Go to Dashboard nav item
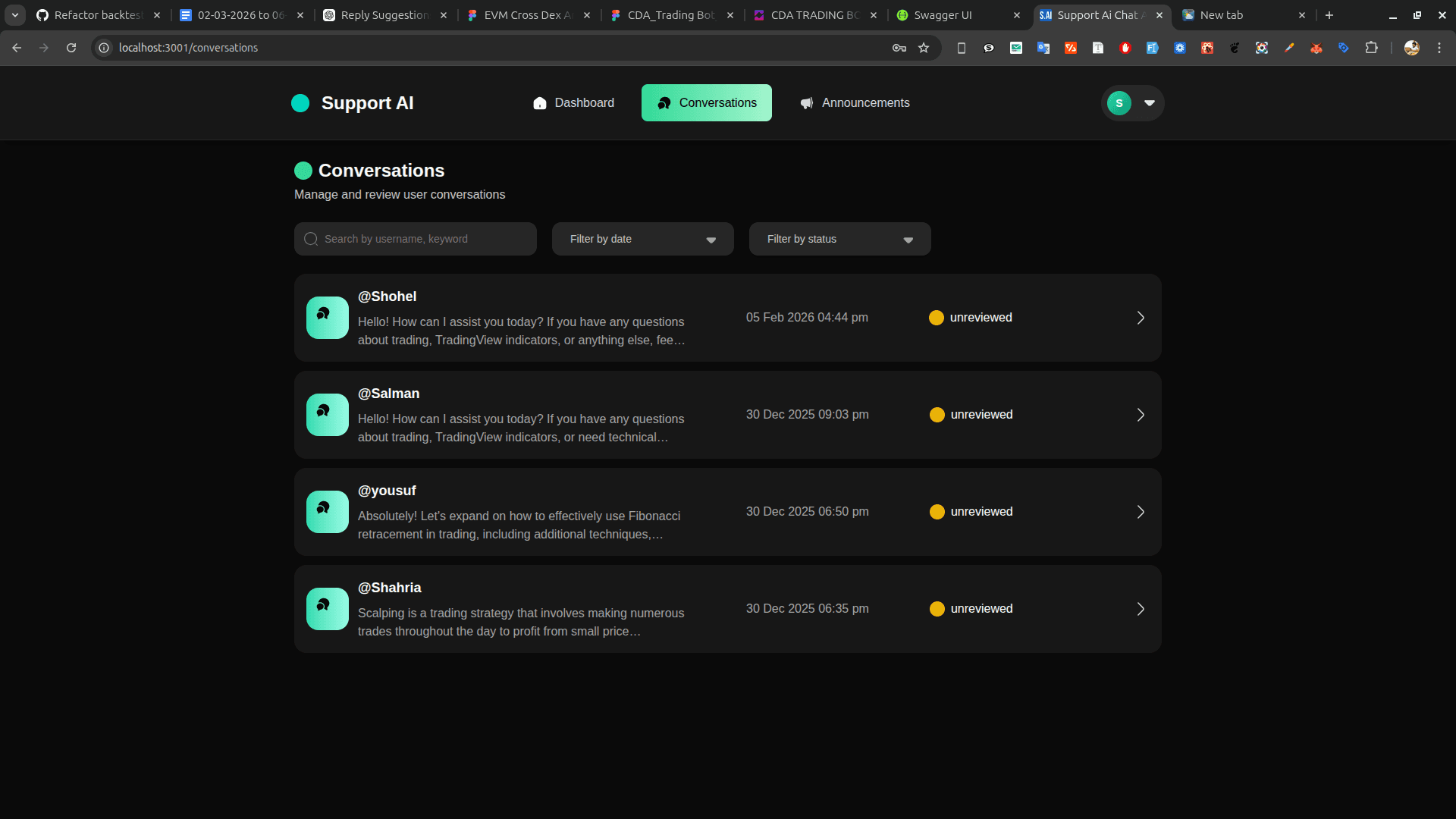The image size is (1456, 819). click(573, 103)
